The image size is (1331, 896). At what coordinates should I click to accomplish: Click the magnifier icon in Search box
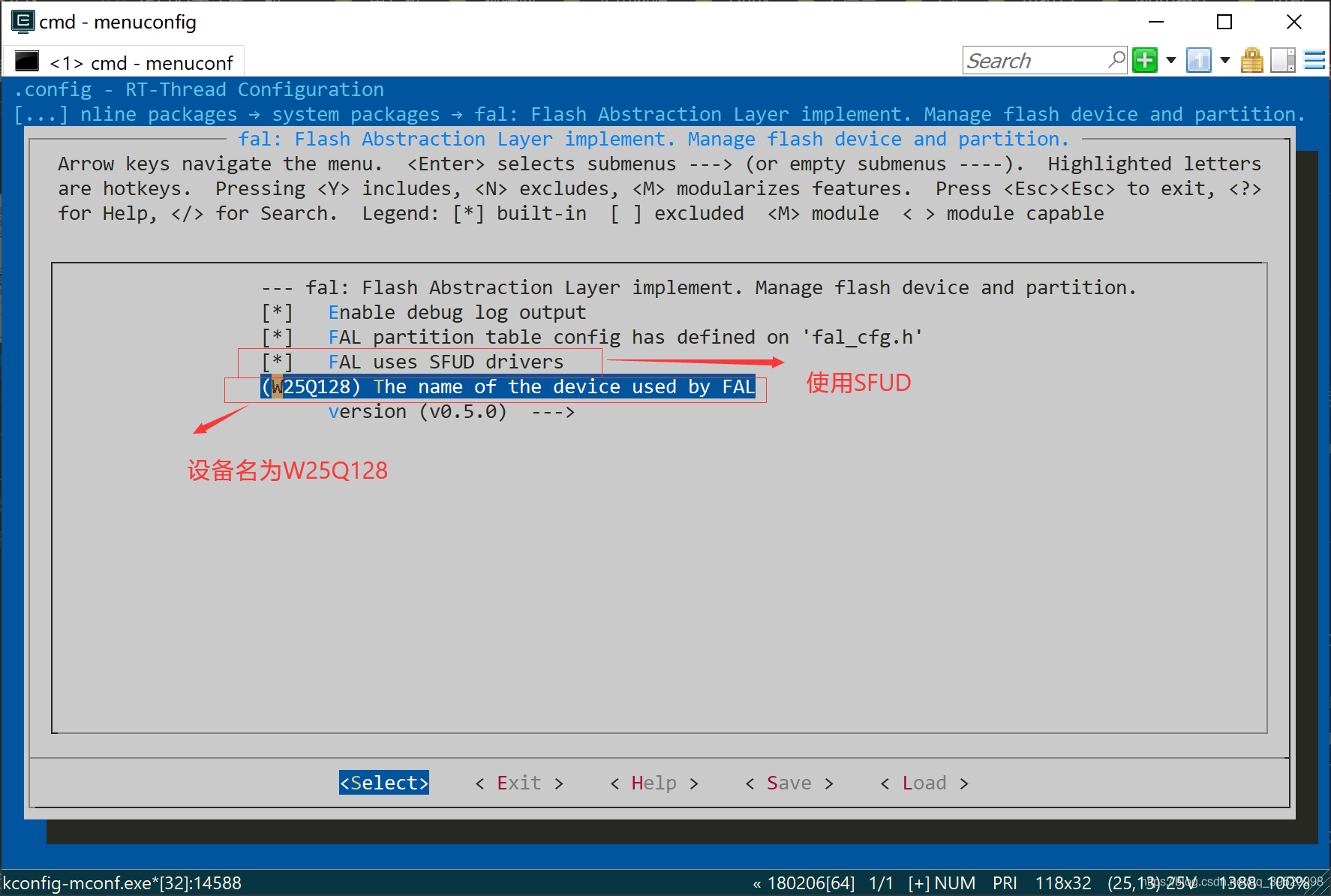click(1116, 59)
